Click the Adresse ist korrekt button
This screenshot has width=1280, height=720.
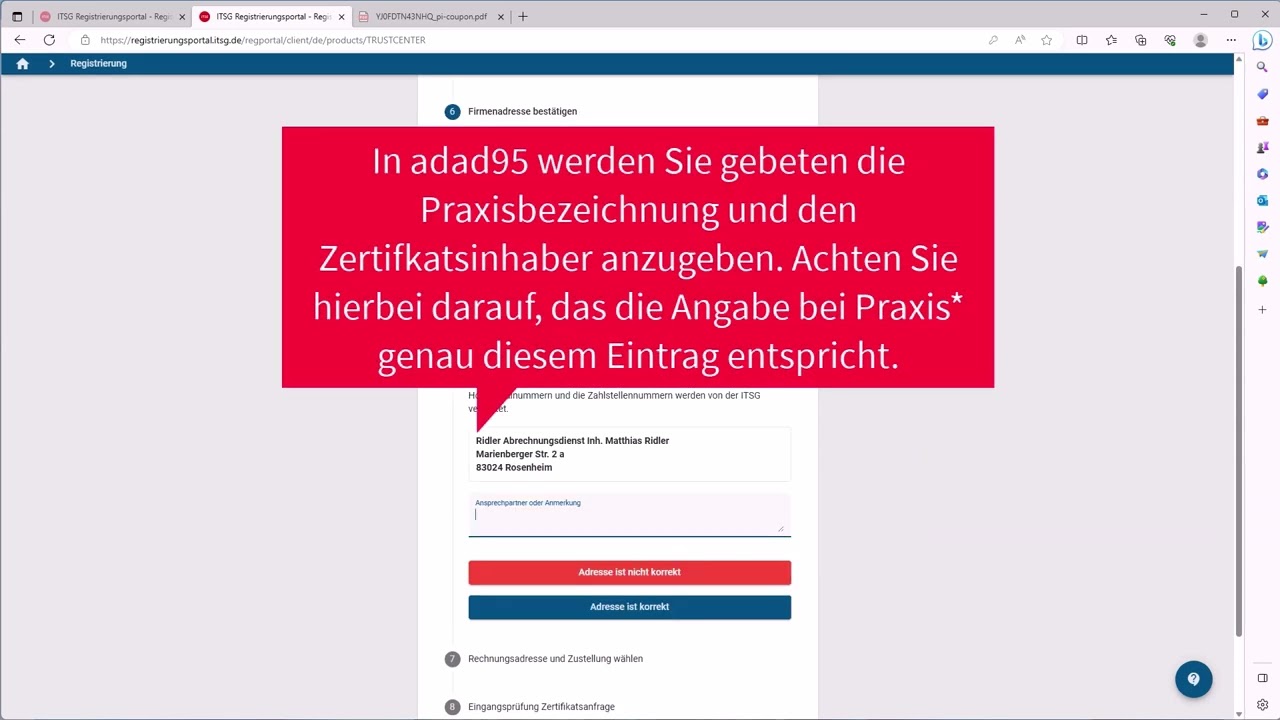pyautogui.click(x=629, y=606)
